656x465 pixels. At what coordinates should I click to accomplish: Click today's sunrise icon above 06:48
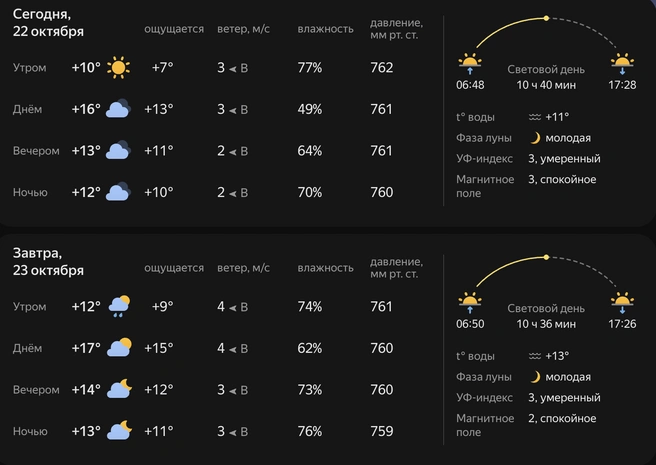[468, 64]
